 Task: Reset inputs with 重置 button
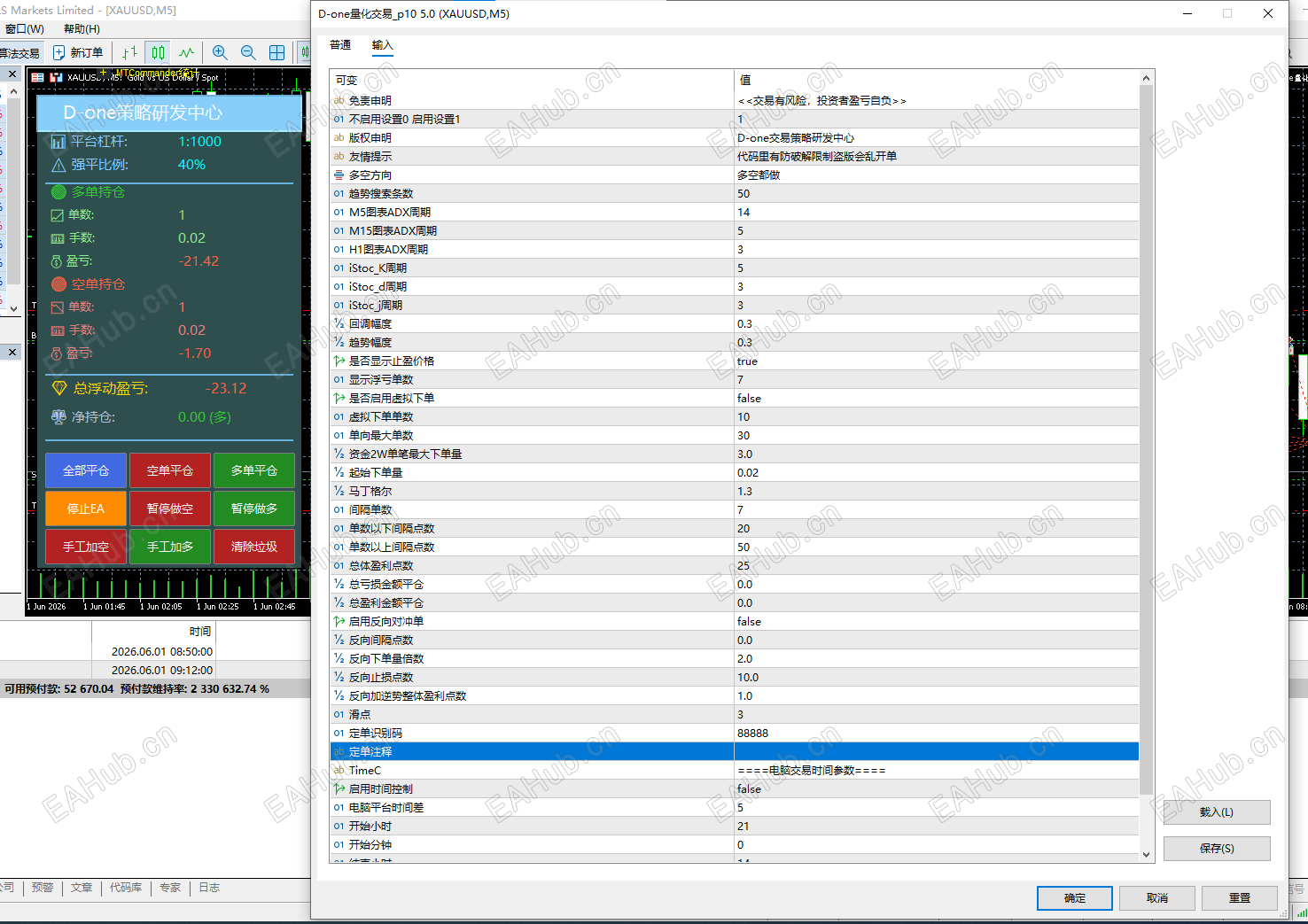pyautogui.click(x=1240, y=898)
